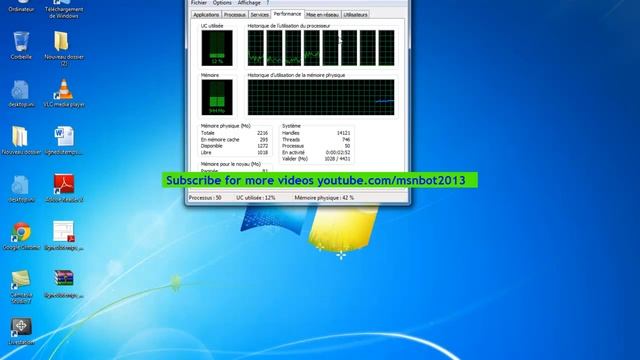Click status bar Mémoire physique : 42 %
The height and width of the screenshot is (360, 640).
tap(324, 198)
